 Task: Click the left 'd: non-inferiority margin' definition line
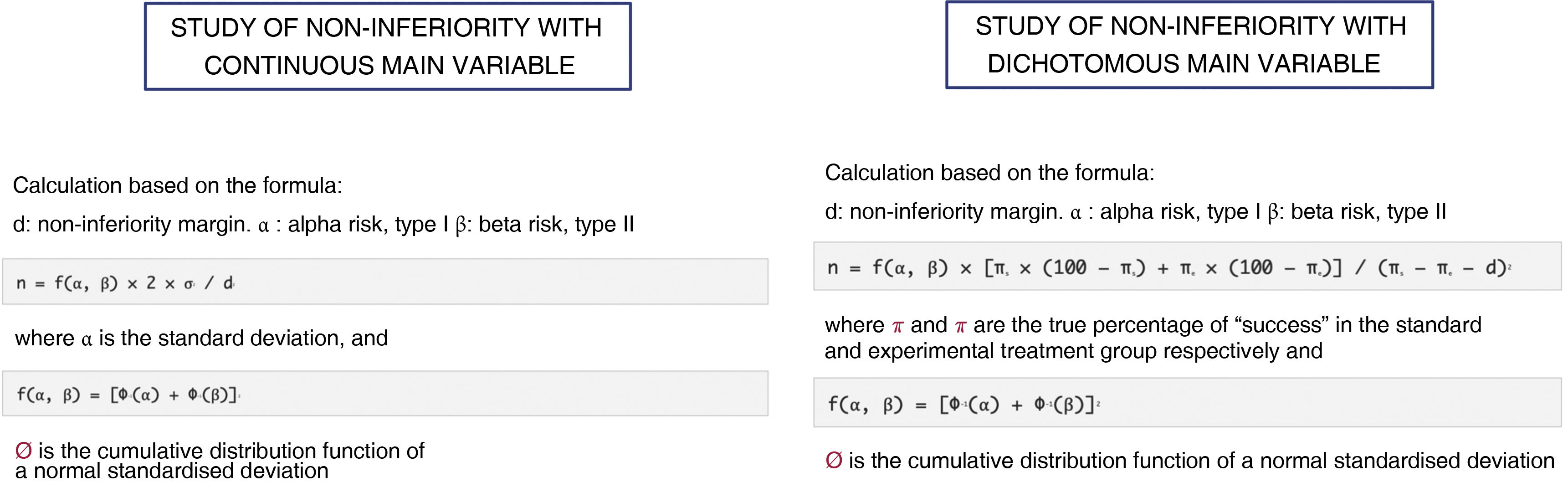(x=323, y=224)
